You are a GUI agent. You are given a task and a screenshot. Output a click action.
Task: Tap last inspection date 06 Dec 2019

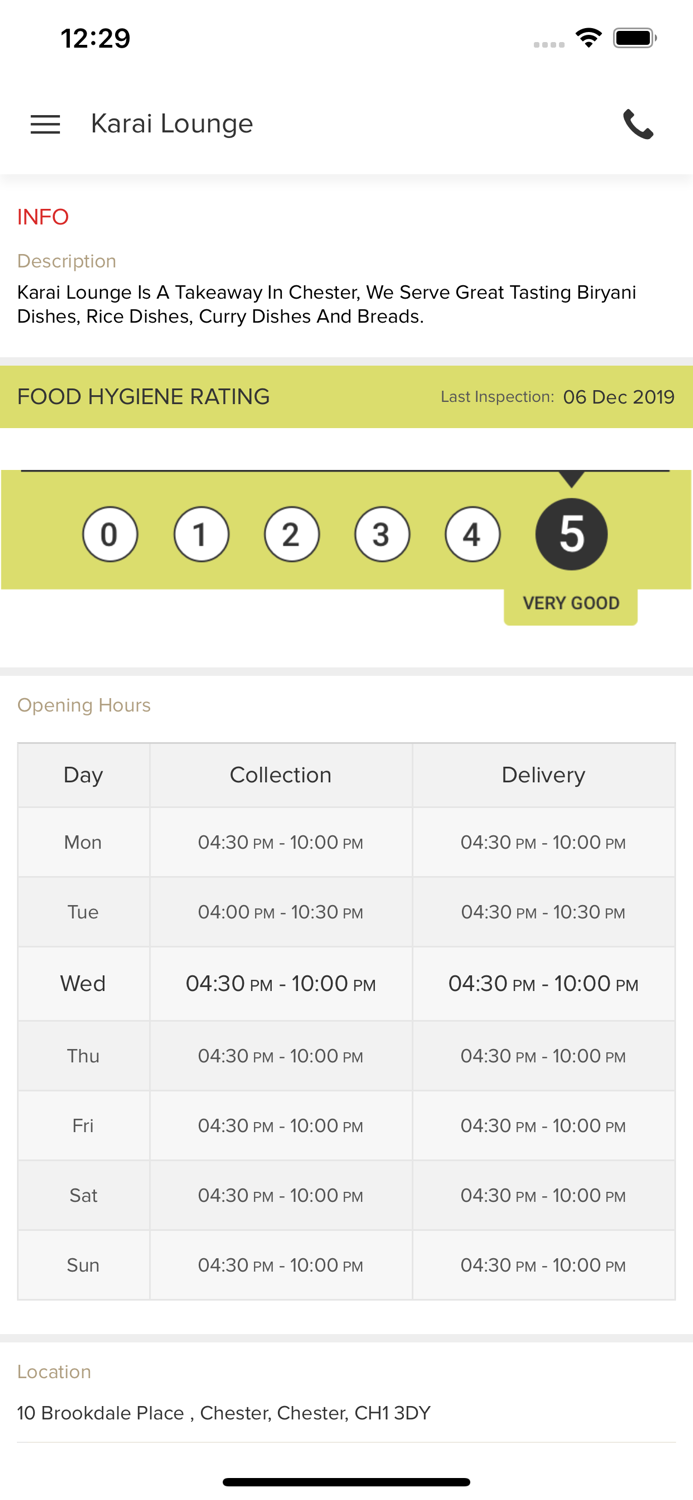618,397
